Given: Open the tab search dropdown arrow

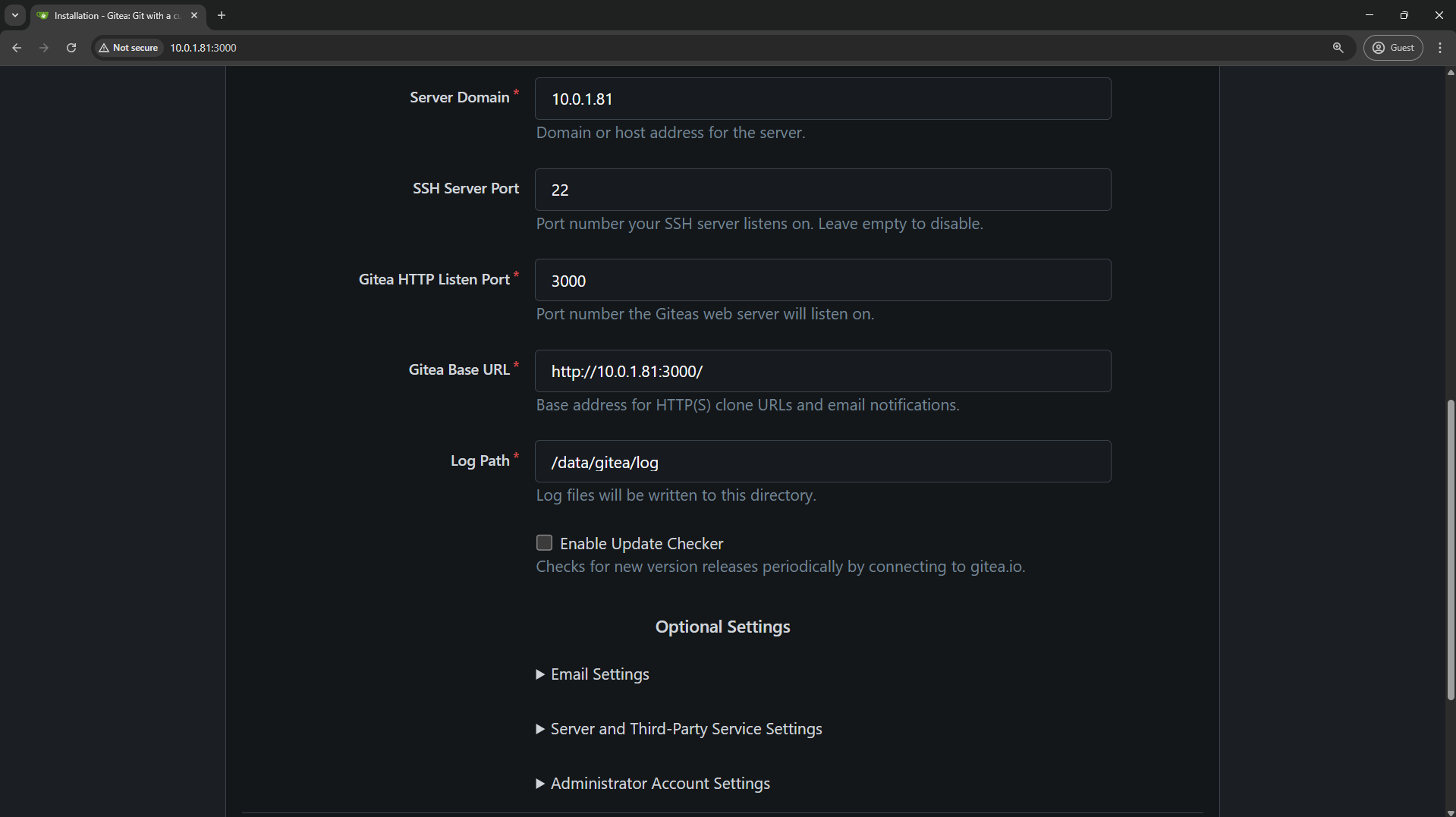Looking at the screenshot, I should (15, 15).
